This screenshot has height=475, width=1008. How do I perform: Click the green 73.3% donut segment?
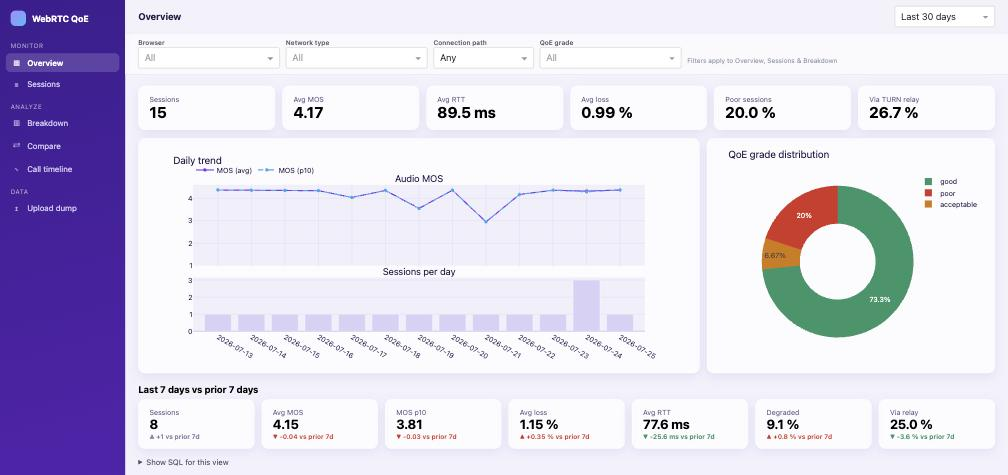coord(881,300)
